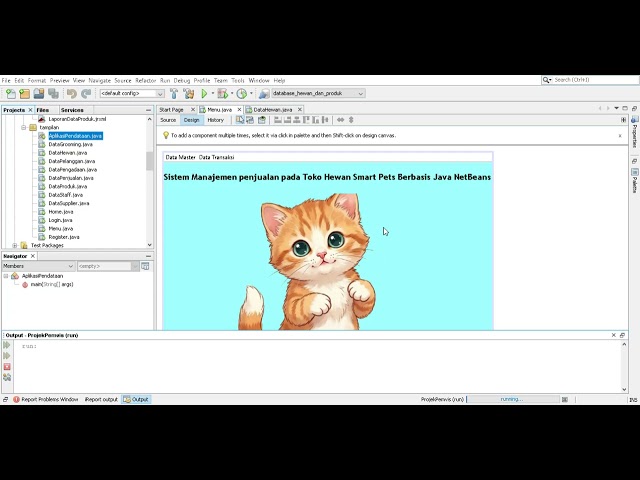
Task: Click the Redo arrow icon
Action: tap(86, 94)
